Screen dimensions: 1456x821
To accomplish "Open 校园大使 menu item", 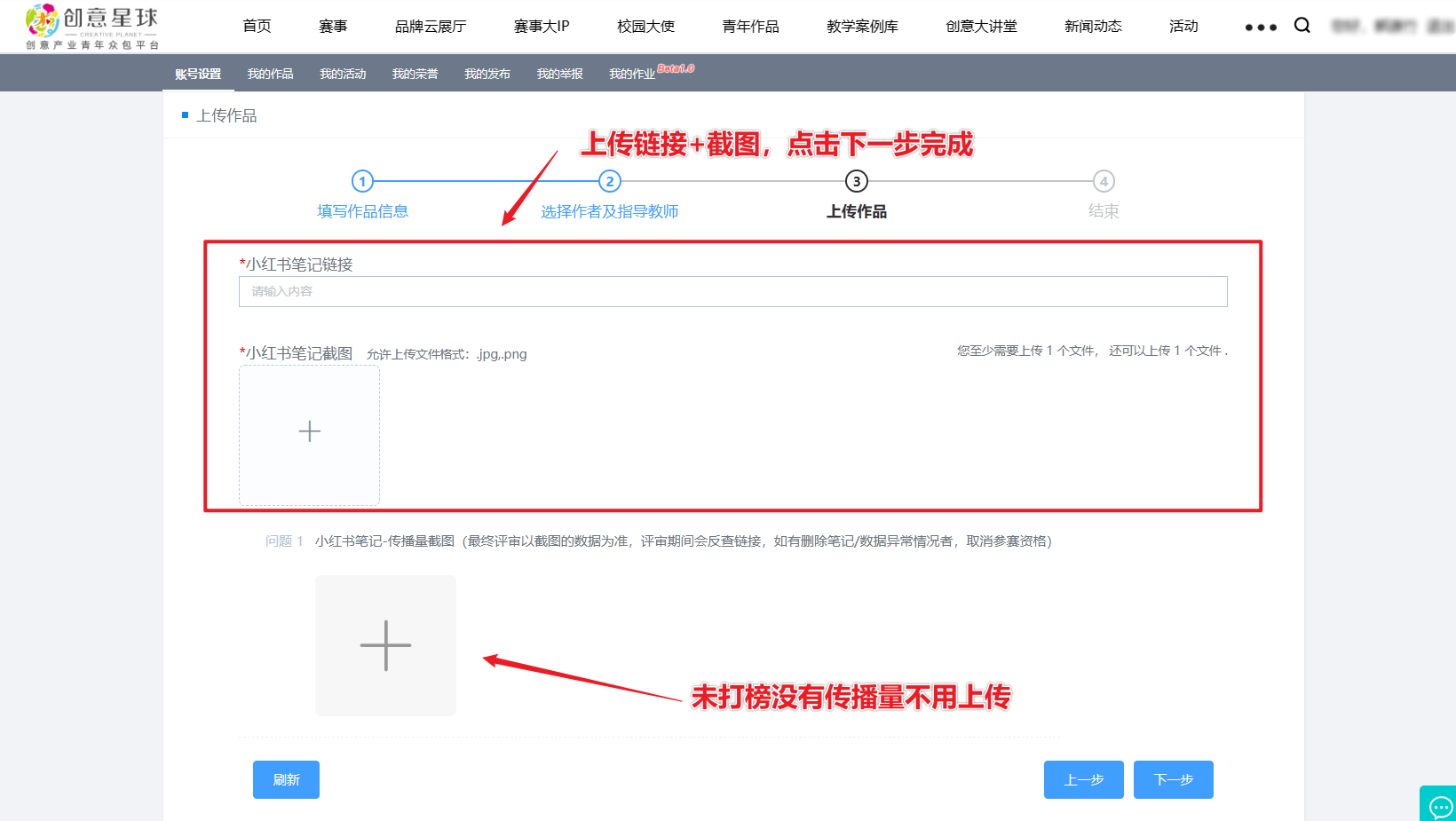I will pos(646,27).
